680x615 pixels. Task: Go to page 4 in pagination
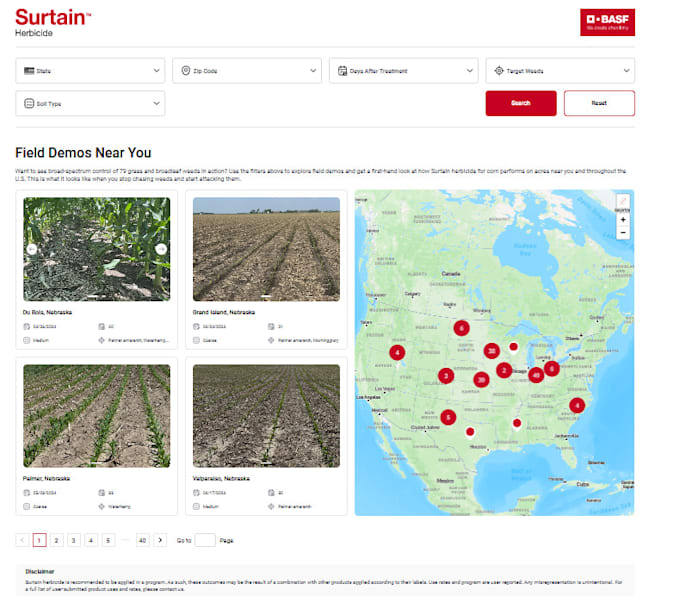click(x=91, y=540)
